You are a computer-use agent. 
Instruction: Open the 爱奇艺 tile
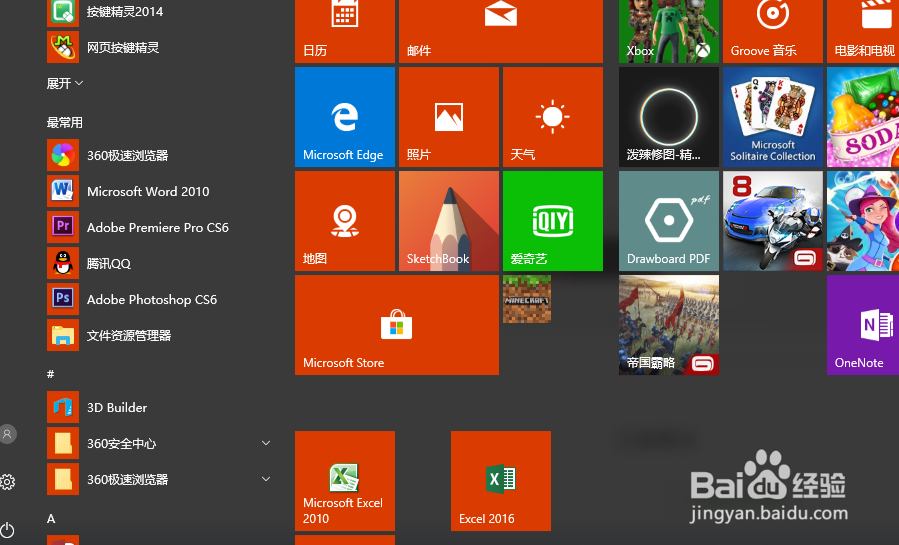[553, 221]
